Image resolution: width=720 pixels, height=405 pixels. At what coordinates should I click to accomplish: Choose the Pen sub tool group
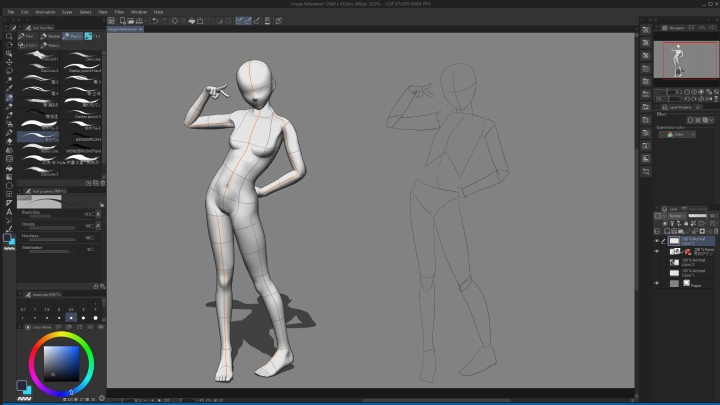tap(26, 36)
